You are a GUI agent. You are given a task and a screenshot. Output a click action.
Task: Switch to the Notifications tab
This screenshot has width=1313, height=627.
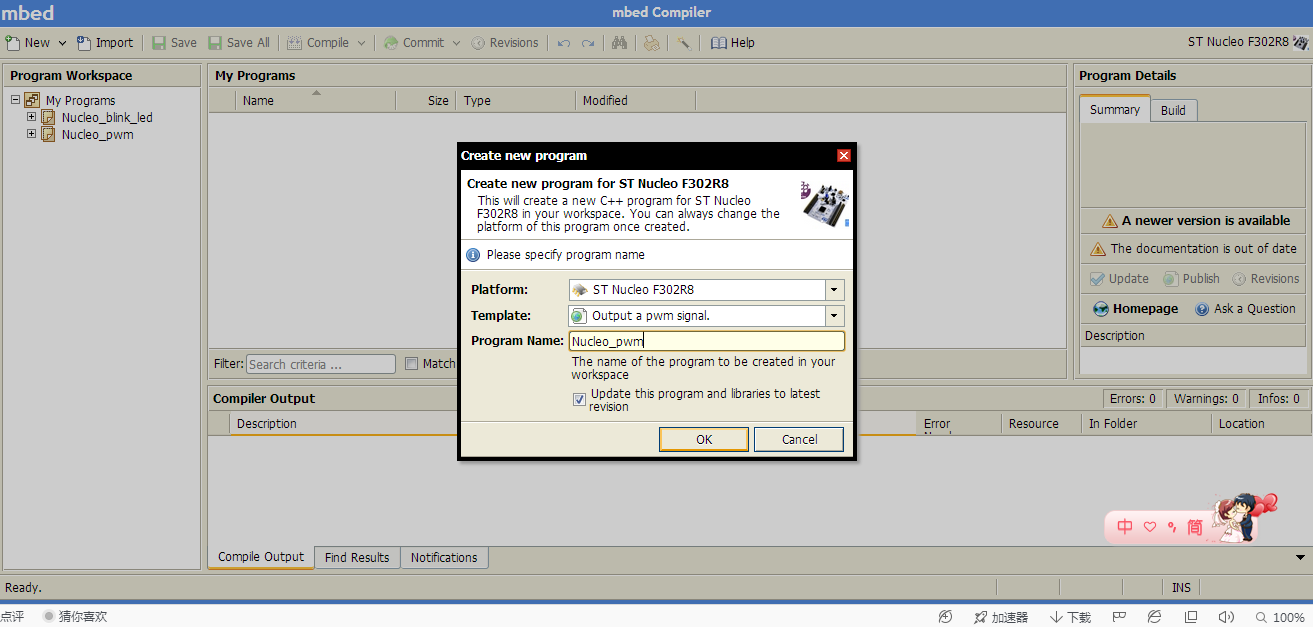click(x=444, y=558)
